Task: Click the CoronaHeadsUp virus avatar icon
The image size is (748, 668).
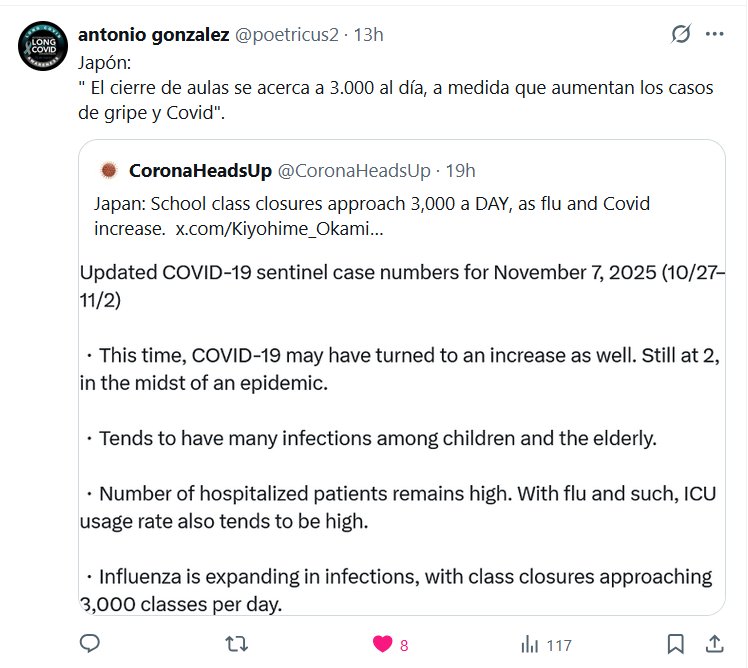Action: click(x=108, y=170)
